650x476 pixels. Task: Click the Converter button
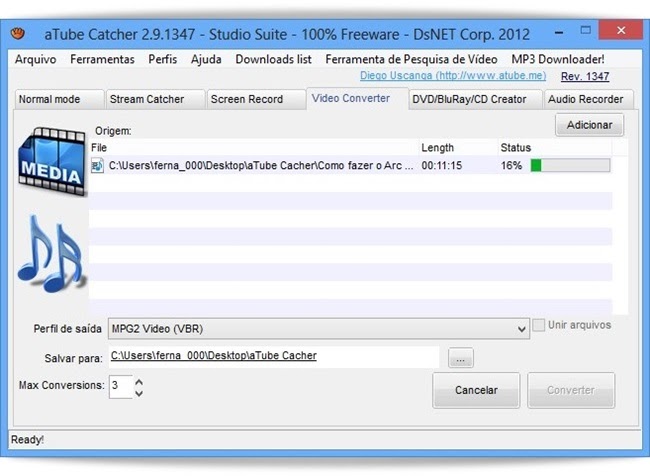coord(571,390)
